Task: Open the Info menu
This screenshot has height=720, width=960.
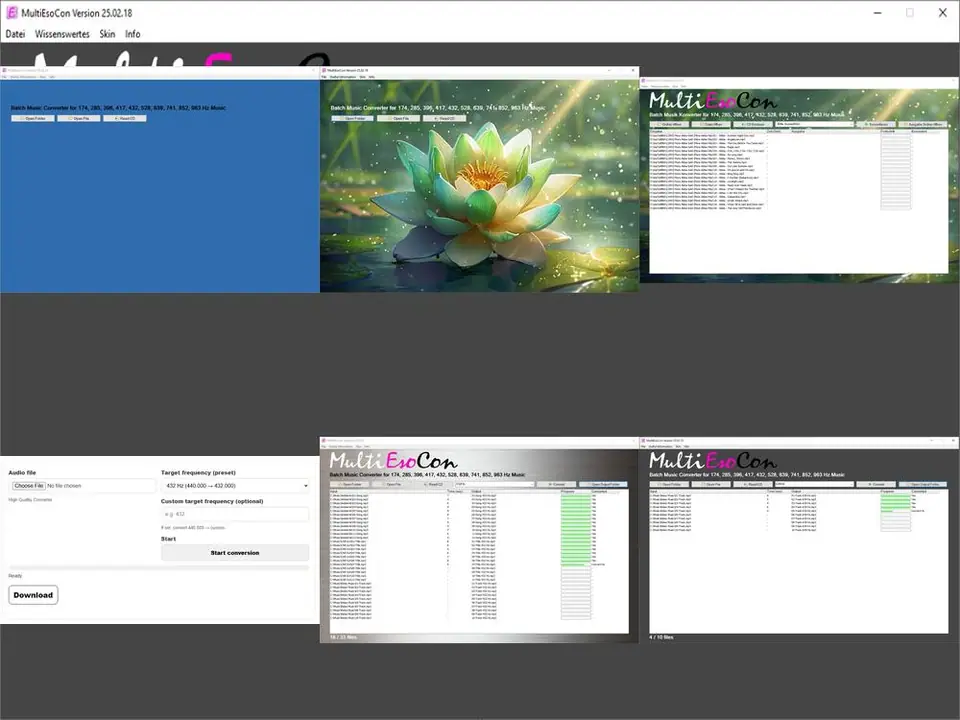Action: (132, 33)
